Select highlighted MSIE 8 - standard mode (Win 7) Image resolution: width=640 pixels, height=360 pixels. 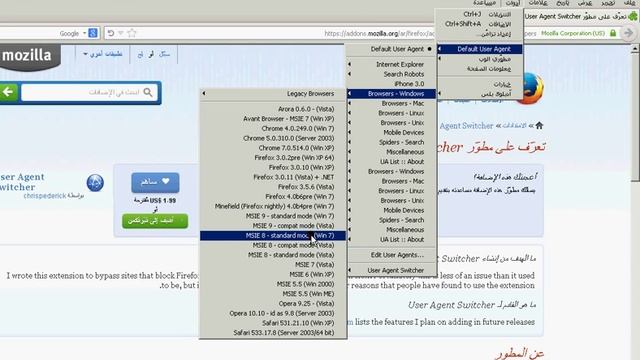pos(273,236)
